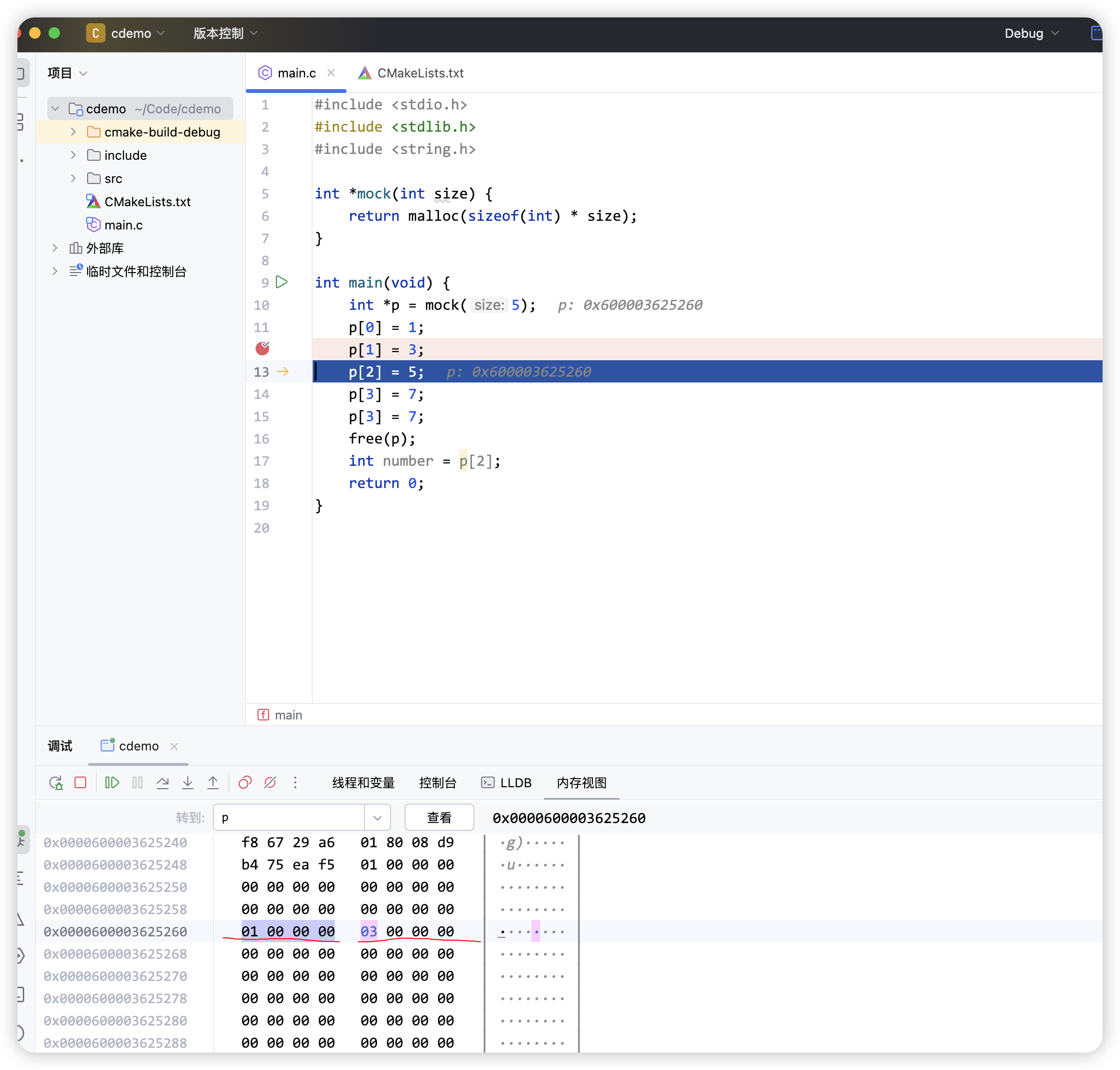1120x1070 pixels.
Task: Click the Step Over icon
Action: pos(163,782)
